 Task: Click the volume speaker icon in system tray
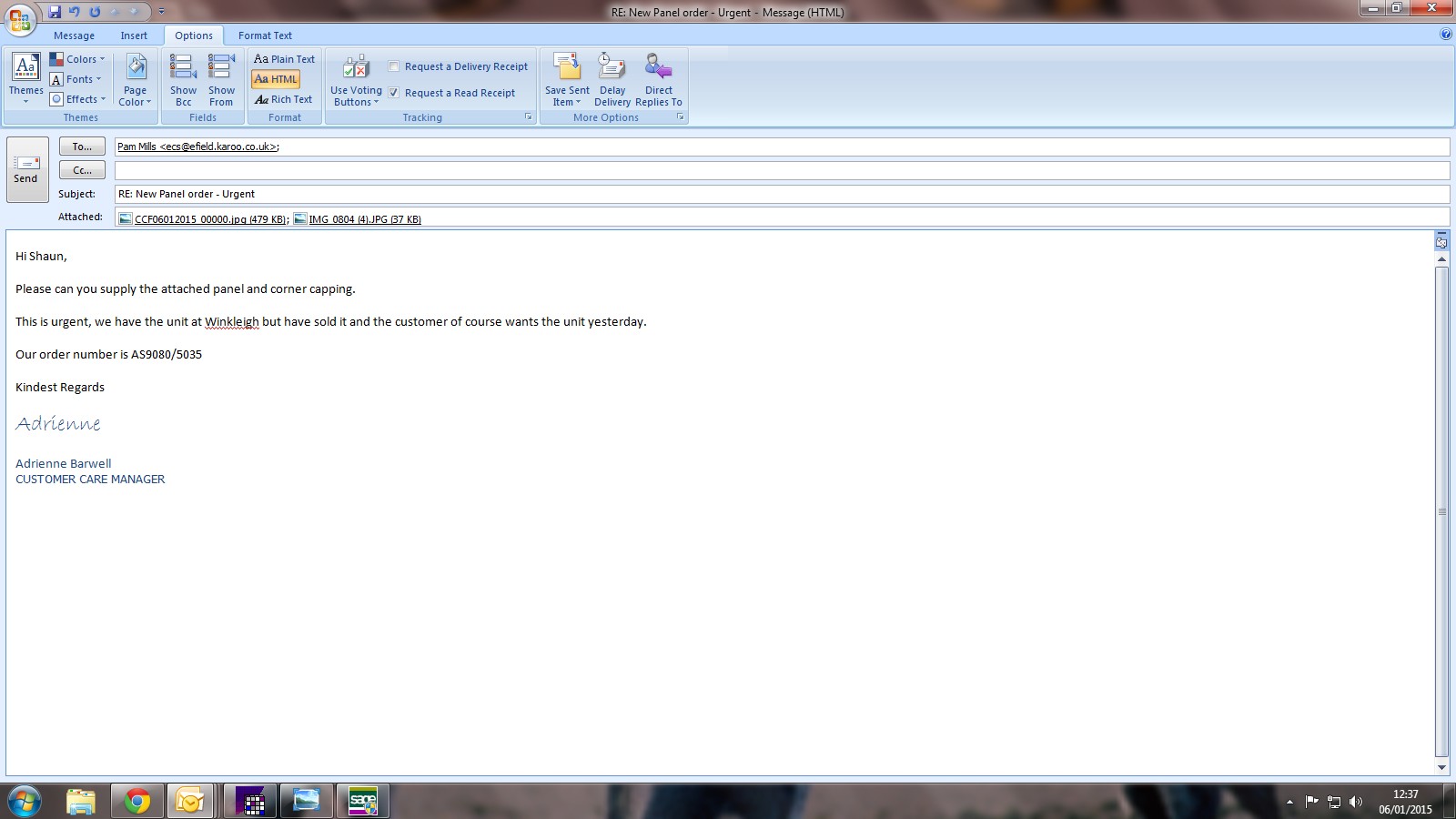click(x=1356, y=802)
